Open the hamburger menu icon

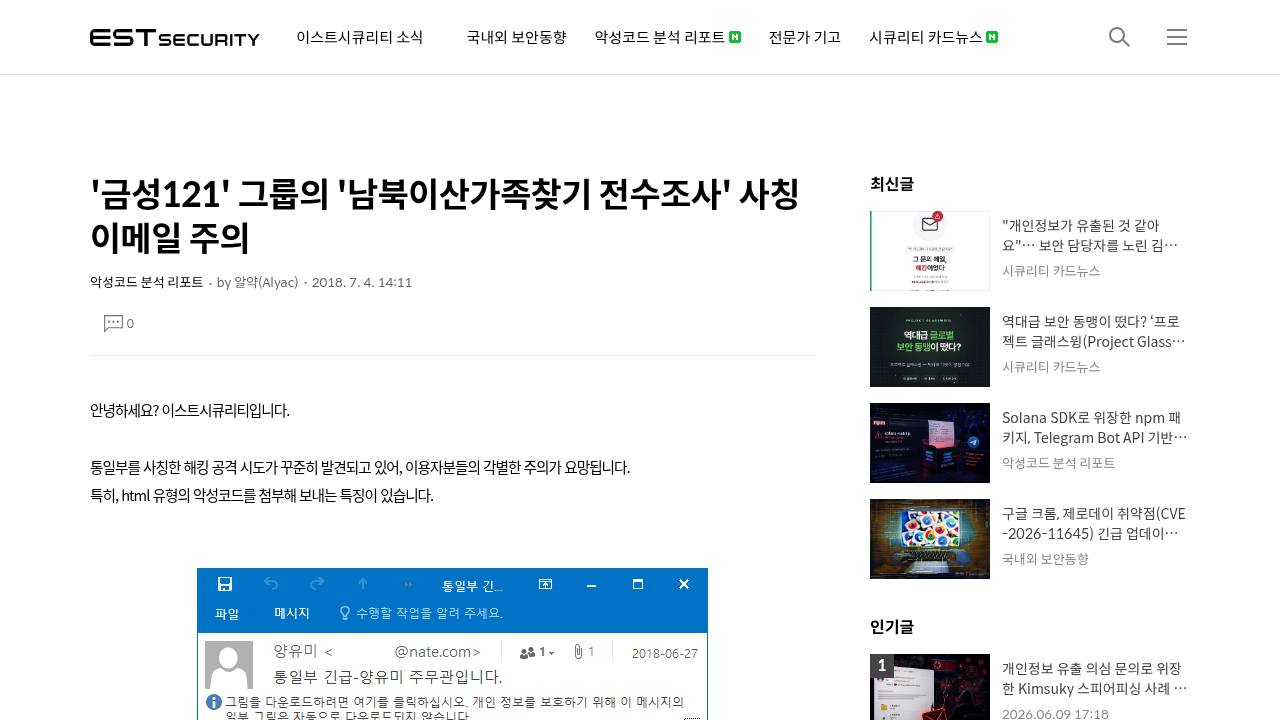pos(1177,37)
